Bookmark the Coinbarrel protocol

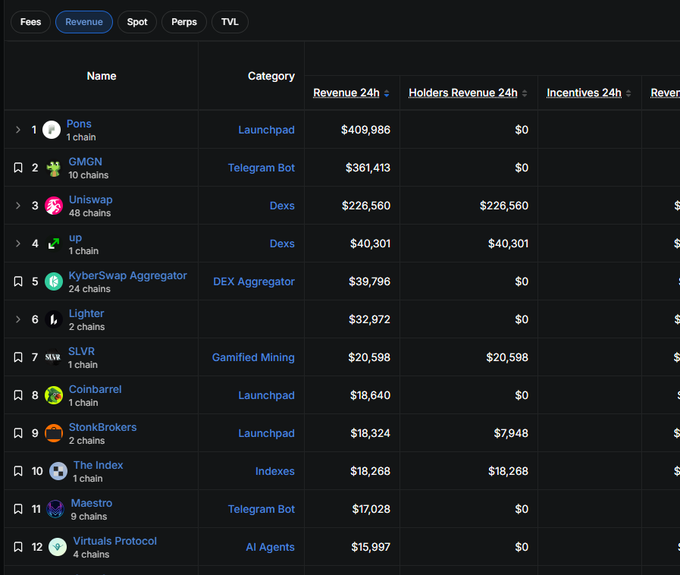[x=18, y=395]
